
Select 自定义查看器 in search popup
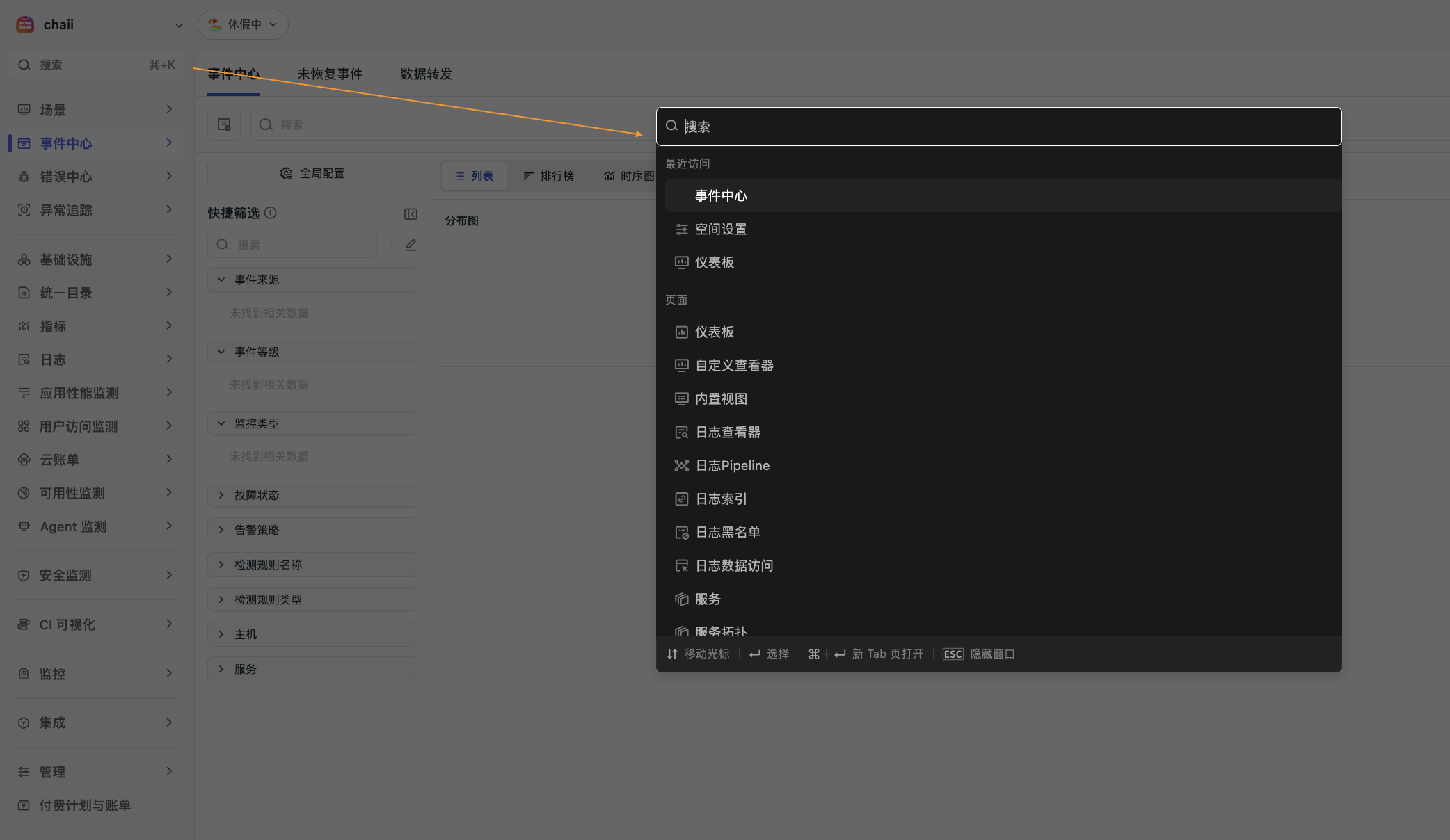point(1003,365)
